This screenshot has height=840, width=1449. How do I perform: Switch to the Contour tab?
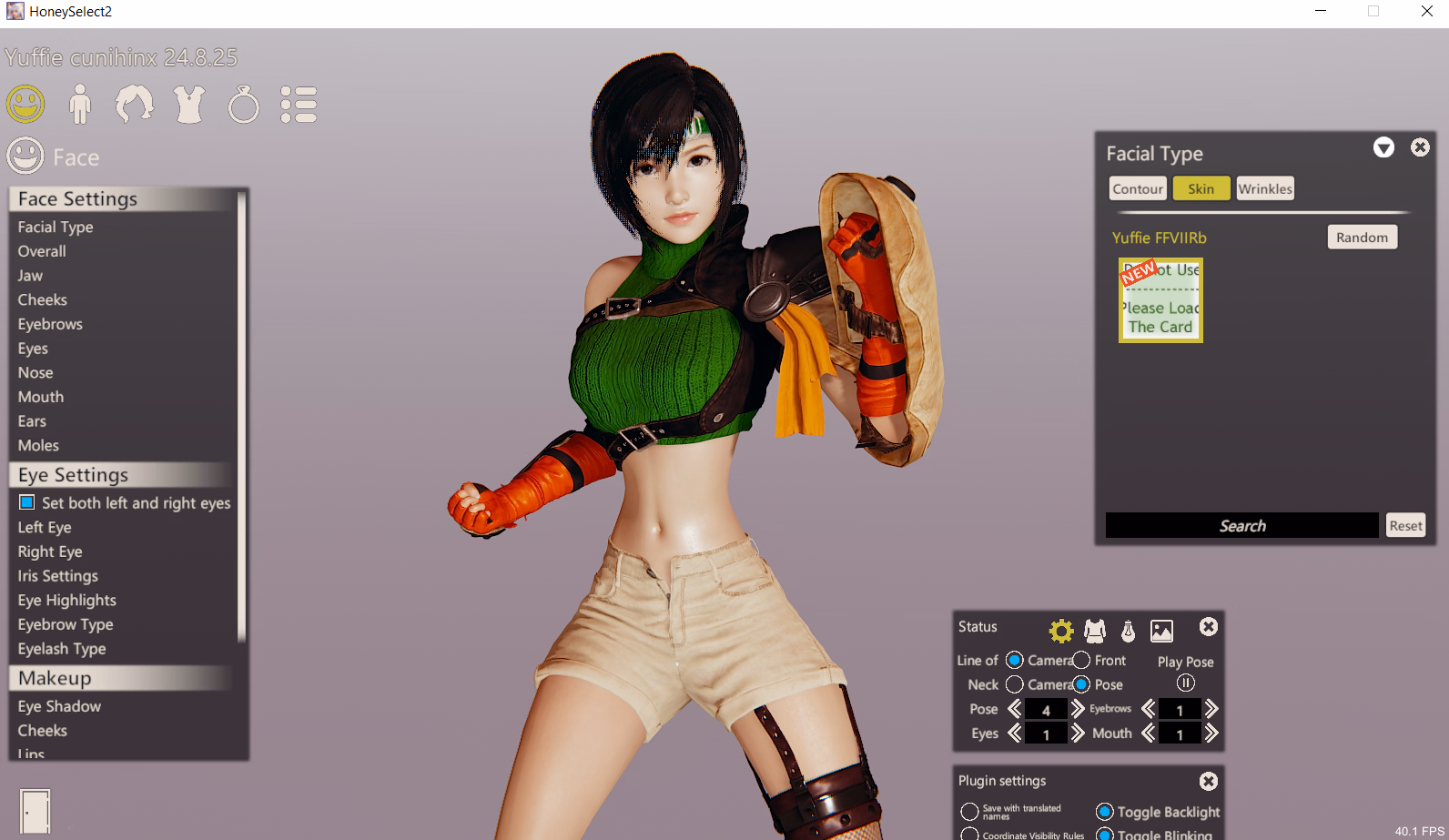[x=1138, y=188]
